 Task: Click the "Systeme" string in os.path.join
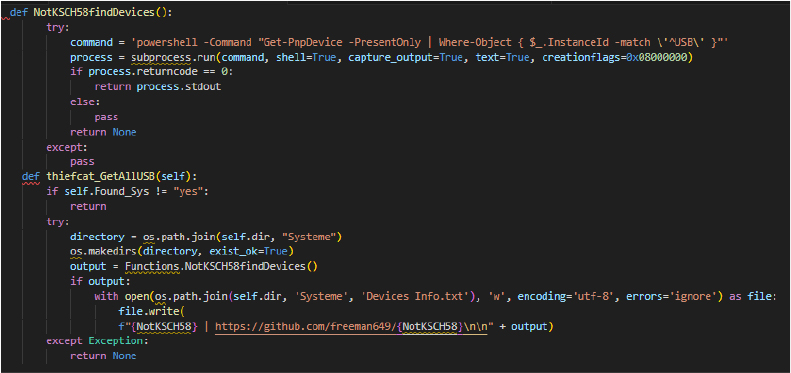coord(315,237)
